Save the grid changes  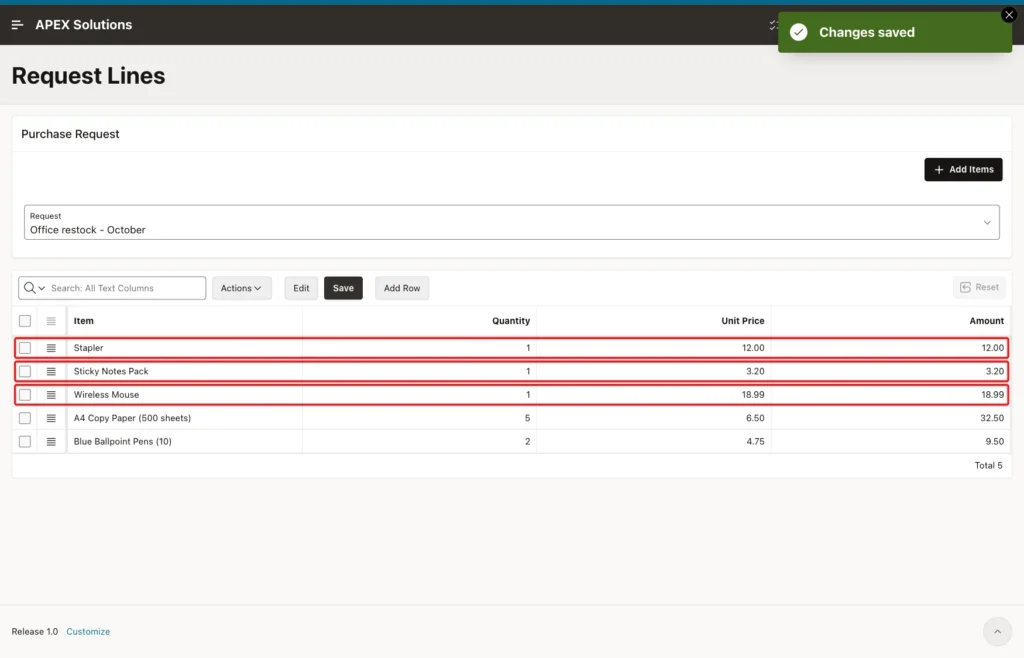(x=343, y=288)
